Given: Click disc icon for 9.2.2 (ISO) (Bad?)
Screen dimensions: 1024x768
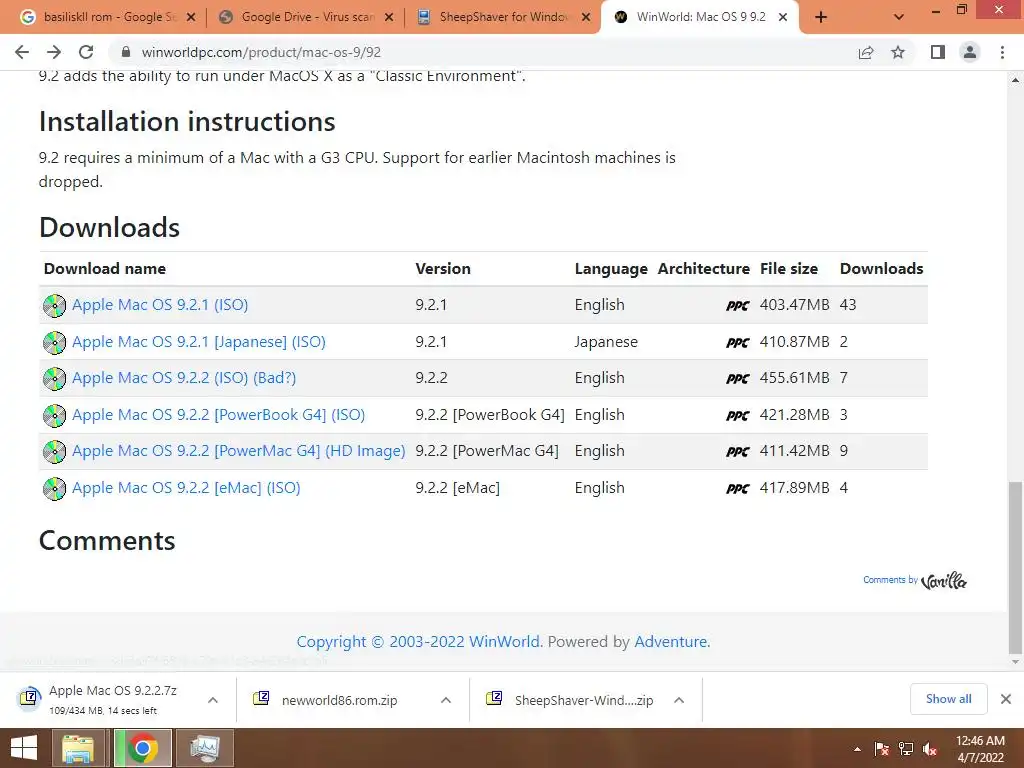Looking at the screenshot, I should point(54,379).
